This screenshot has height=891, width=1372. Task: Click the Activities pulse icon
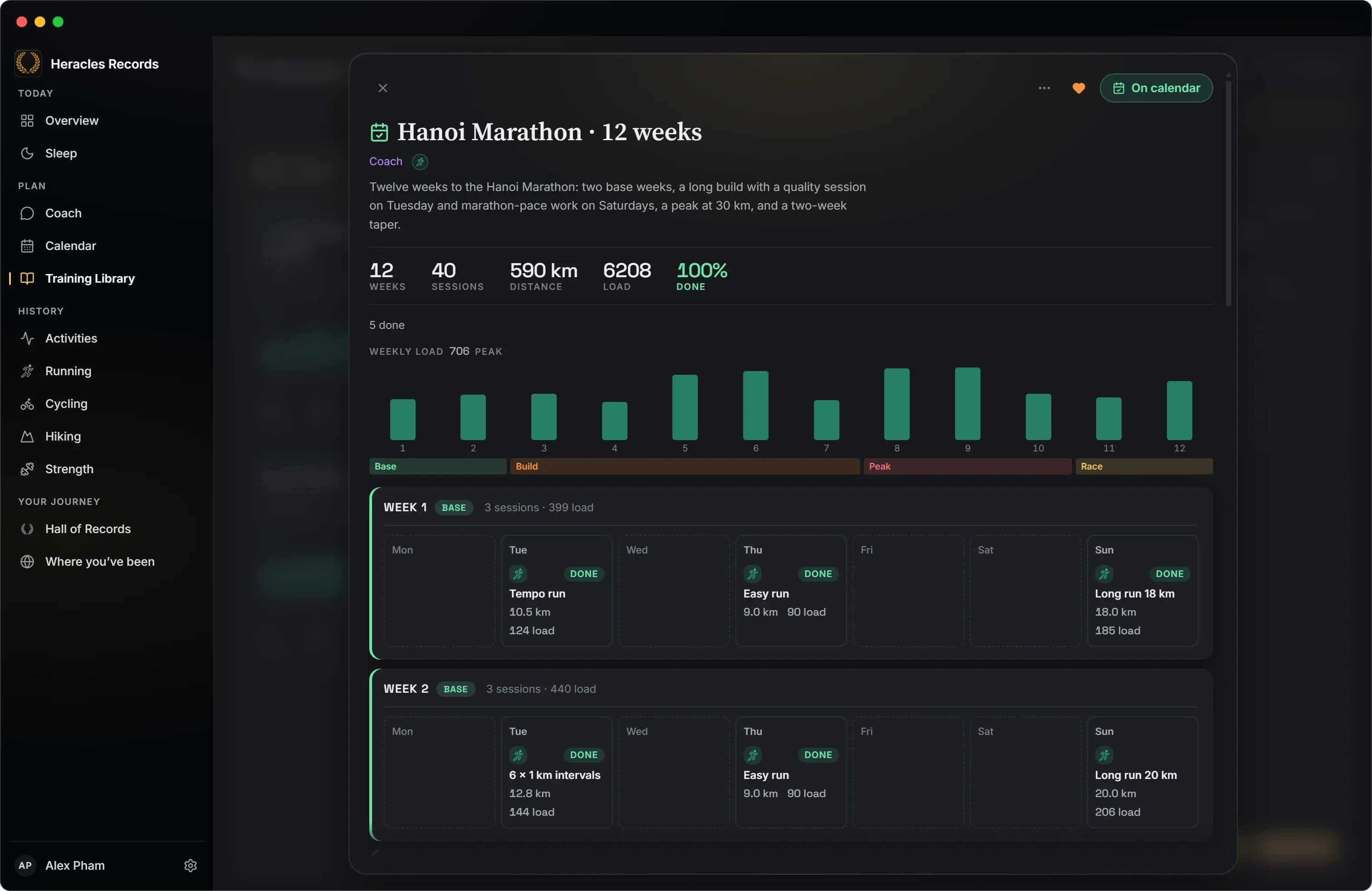coord(27,338)
